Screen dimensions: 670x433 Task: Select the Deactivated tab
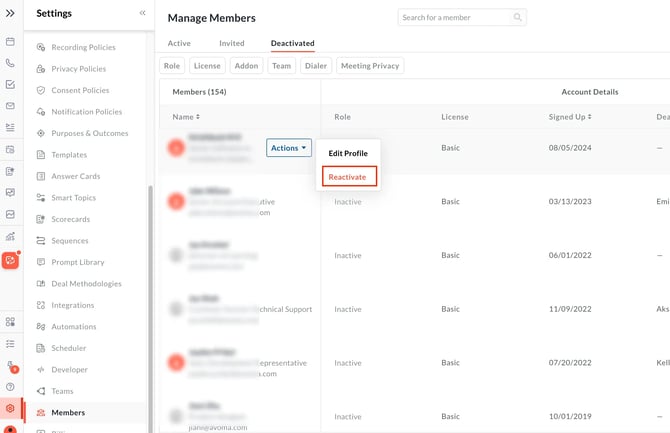292,43
